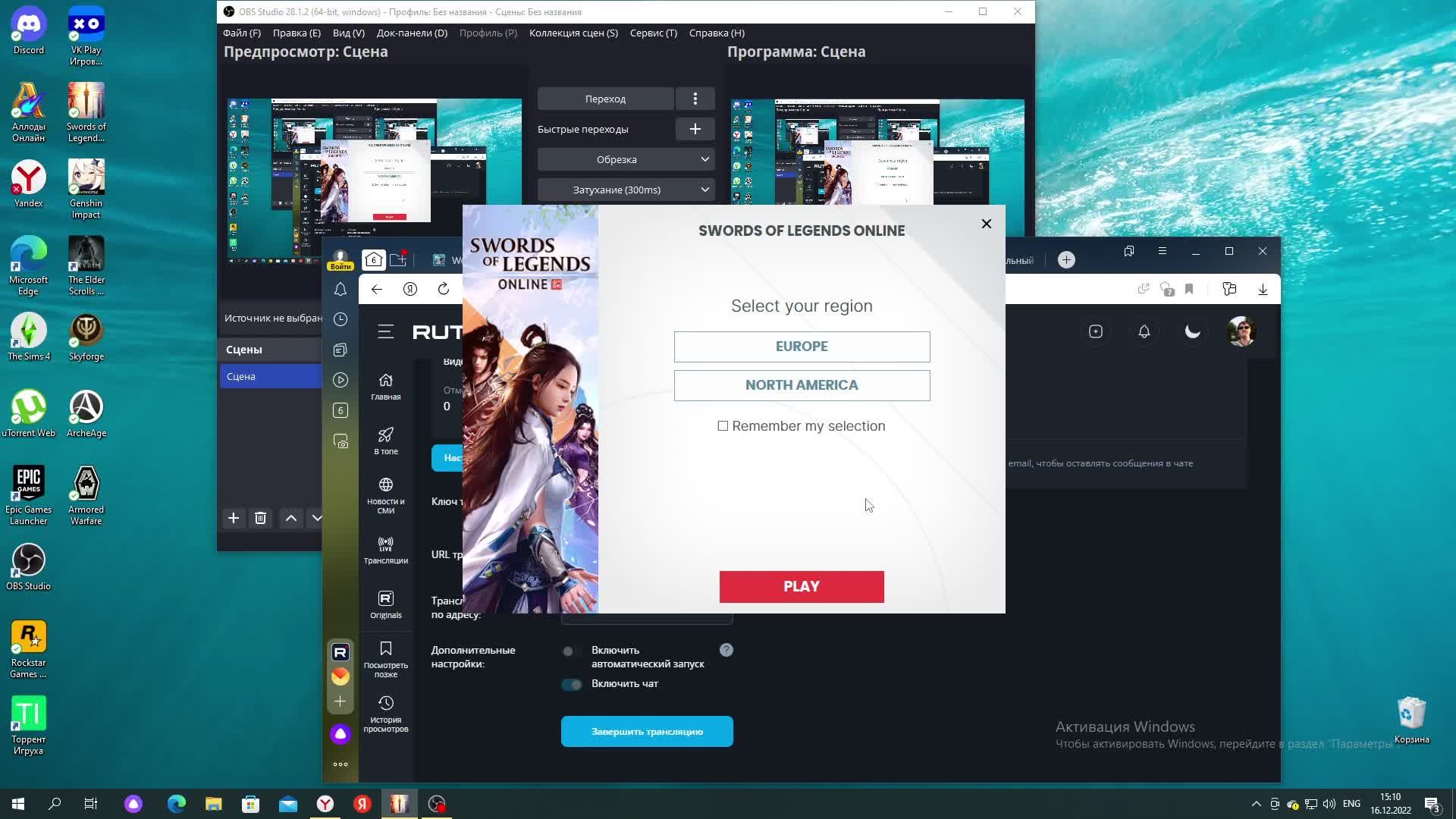This screenshot has width=1456, height=819.
Task: Toggle Включить чат switch
Action: 572,684
